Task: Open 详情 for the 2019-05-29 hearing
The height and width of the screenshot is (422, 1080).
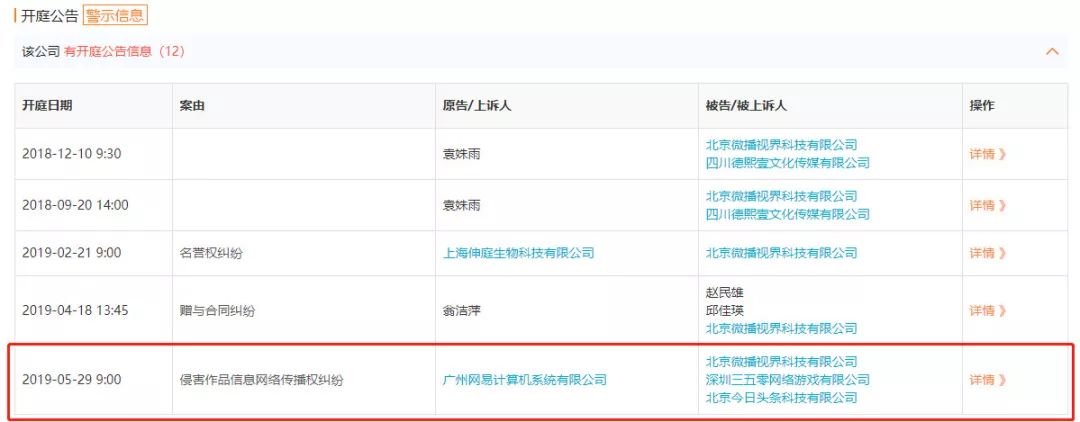Action: pyautogui.click(x=988, y=379)
